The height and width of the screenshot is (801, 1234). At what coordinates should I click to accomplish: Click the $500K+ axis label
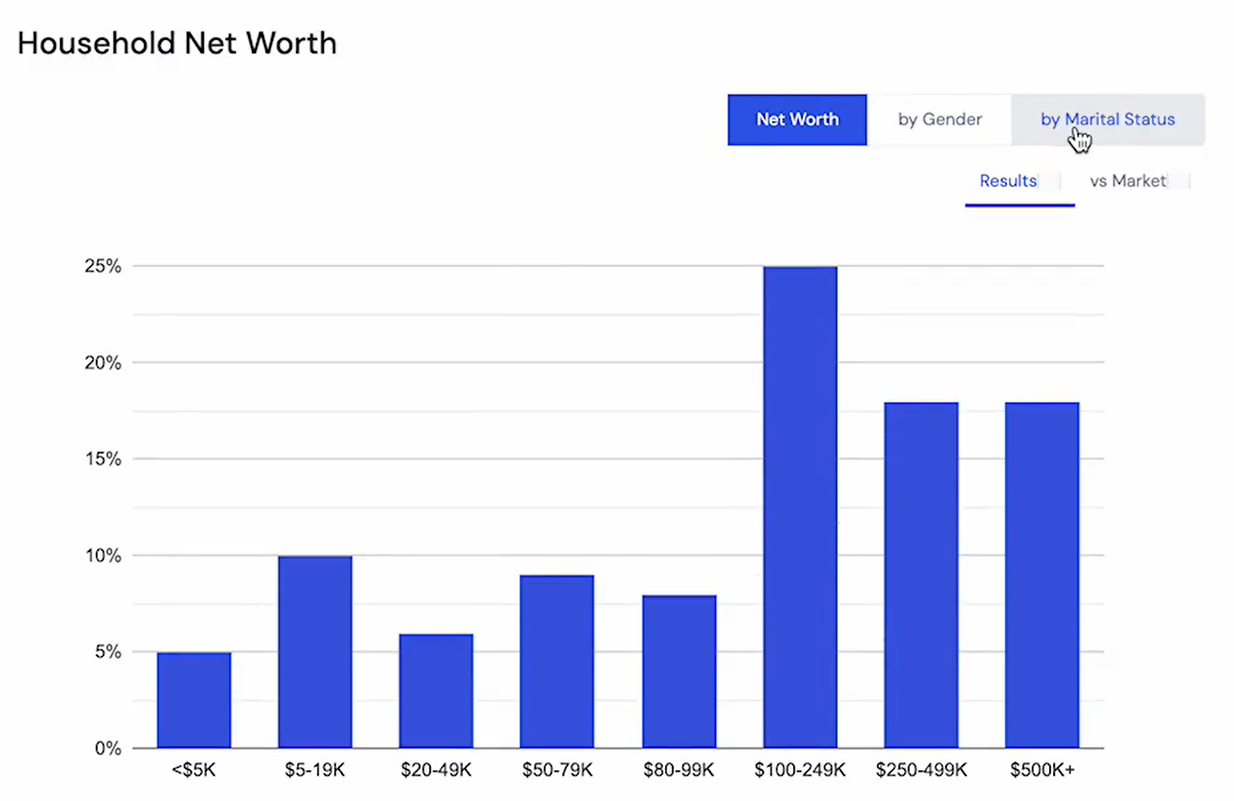point(1042,771)
